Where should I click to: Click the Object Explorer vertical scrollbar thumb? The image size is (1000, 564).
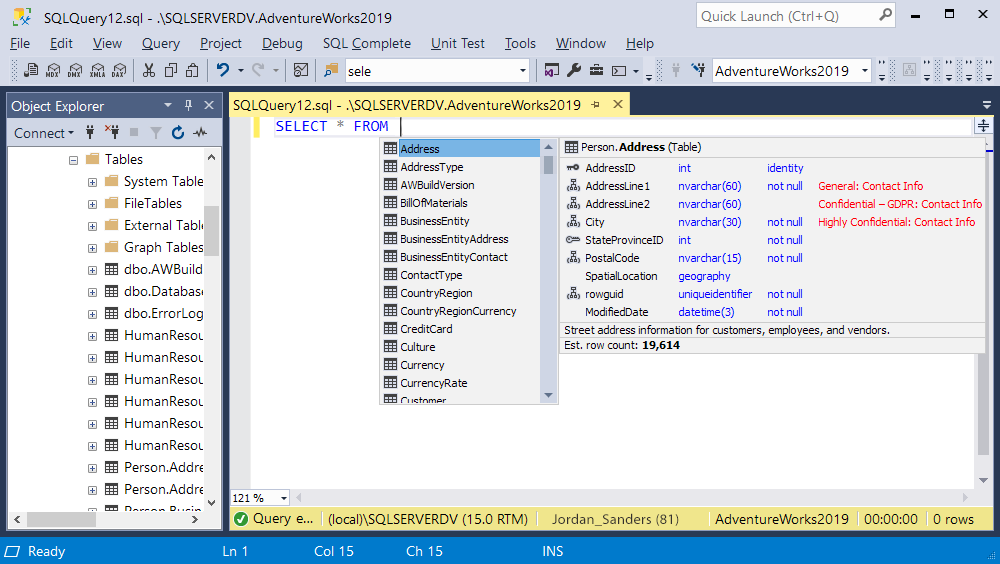pos(211,230)
